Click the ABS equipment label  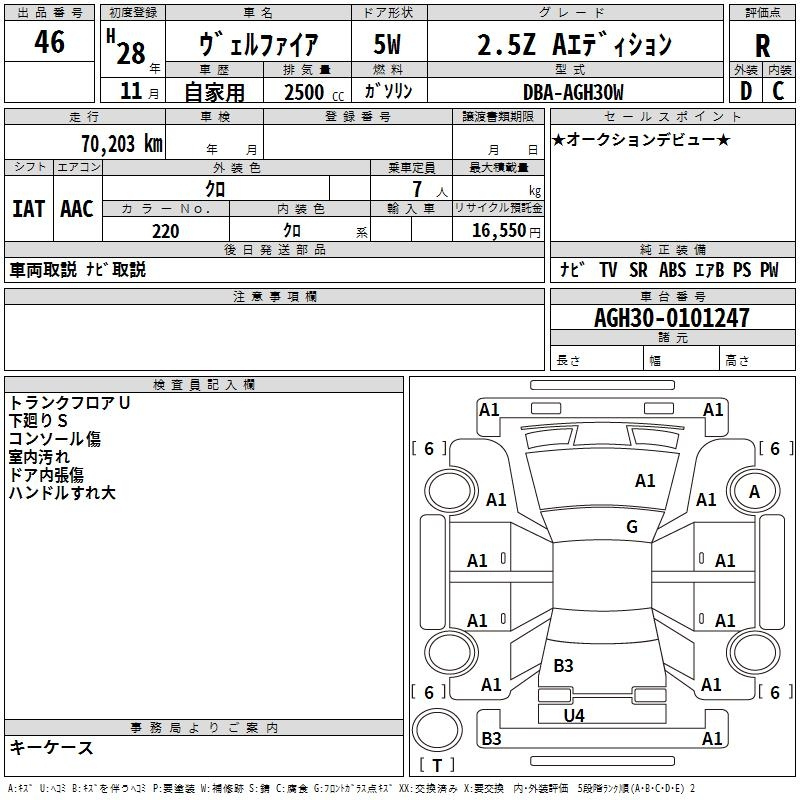coord(673,270)
